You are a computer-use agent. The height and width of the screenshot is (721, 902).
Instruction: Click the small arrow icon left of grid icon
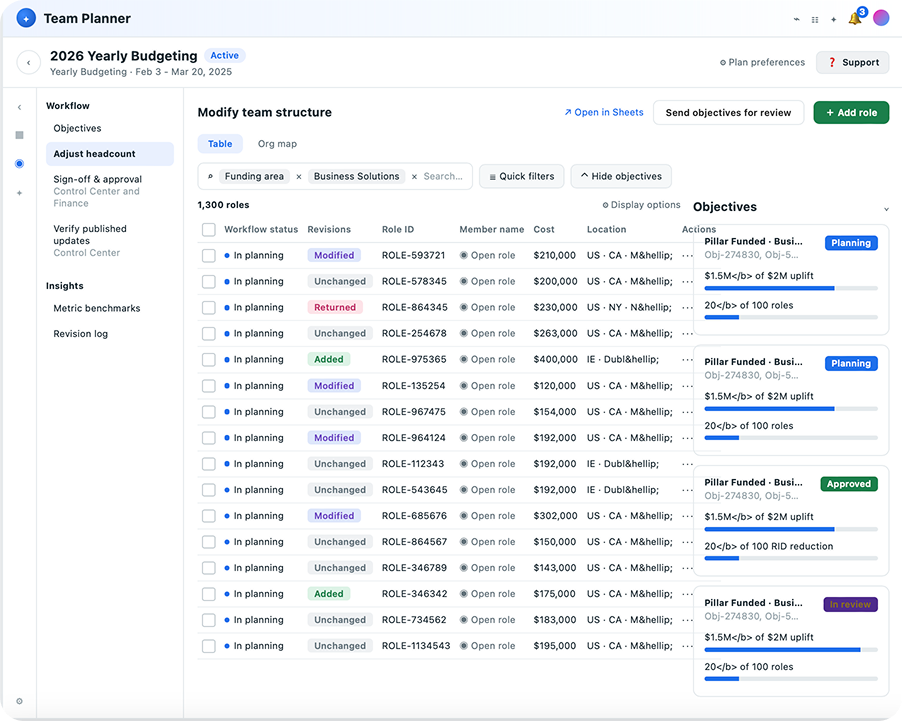coord(797,19)
